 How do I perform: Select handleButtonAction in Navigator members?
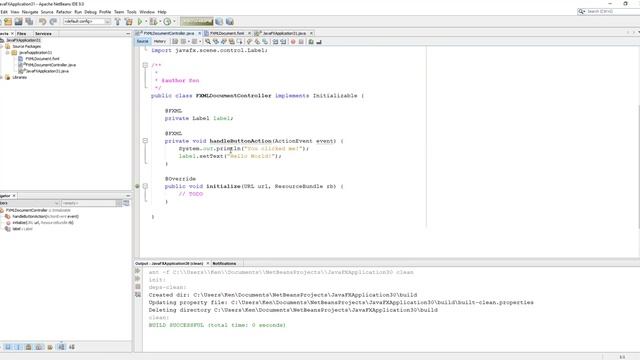(x=45, y=216)
